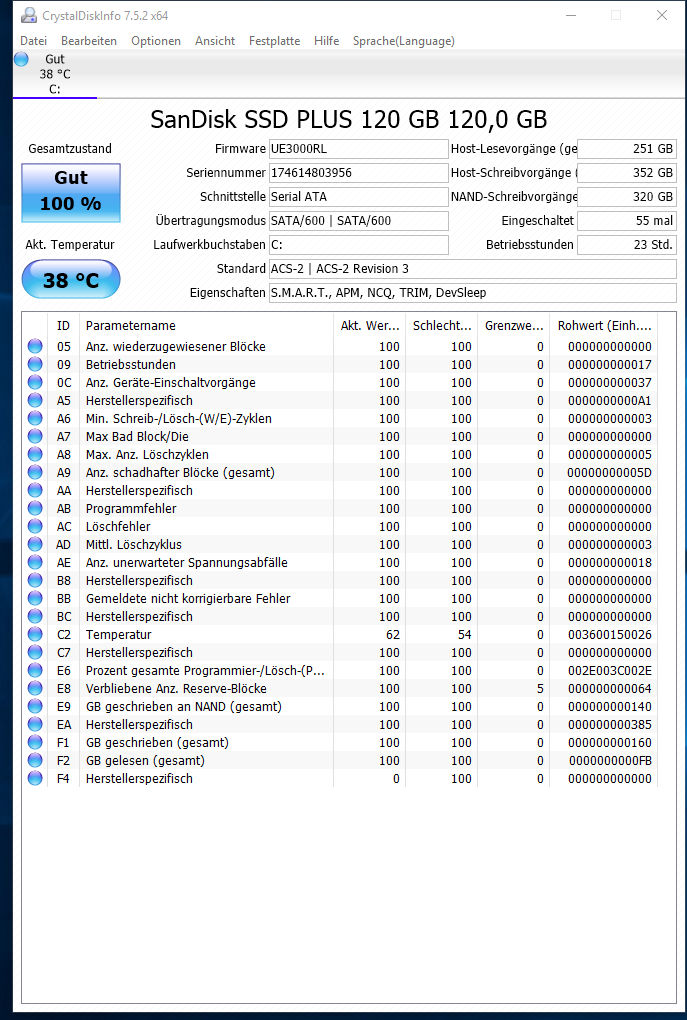Open the Hilfe menu
The image size is (687, 1020).
[x=327, y=41]
